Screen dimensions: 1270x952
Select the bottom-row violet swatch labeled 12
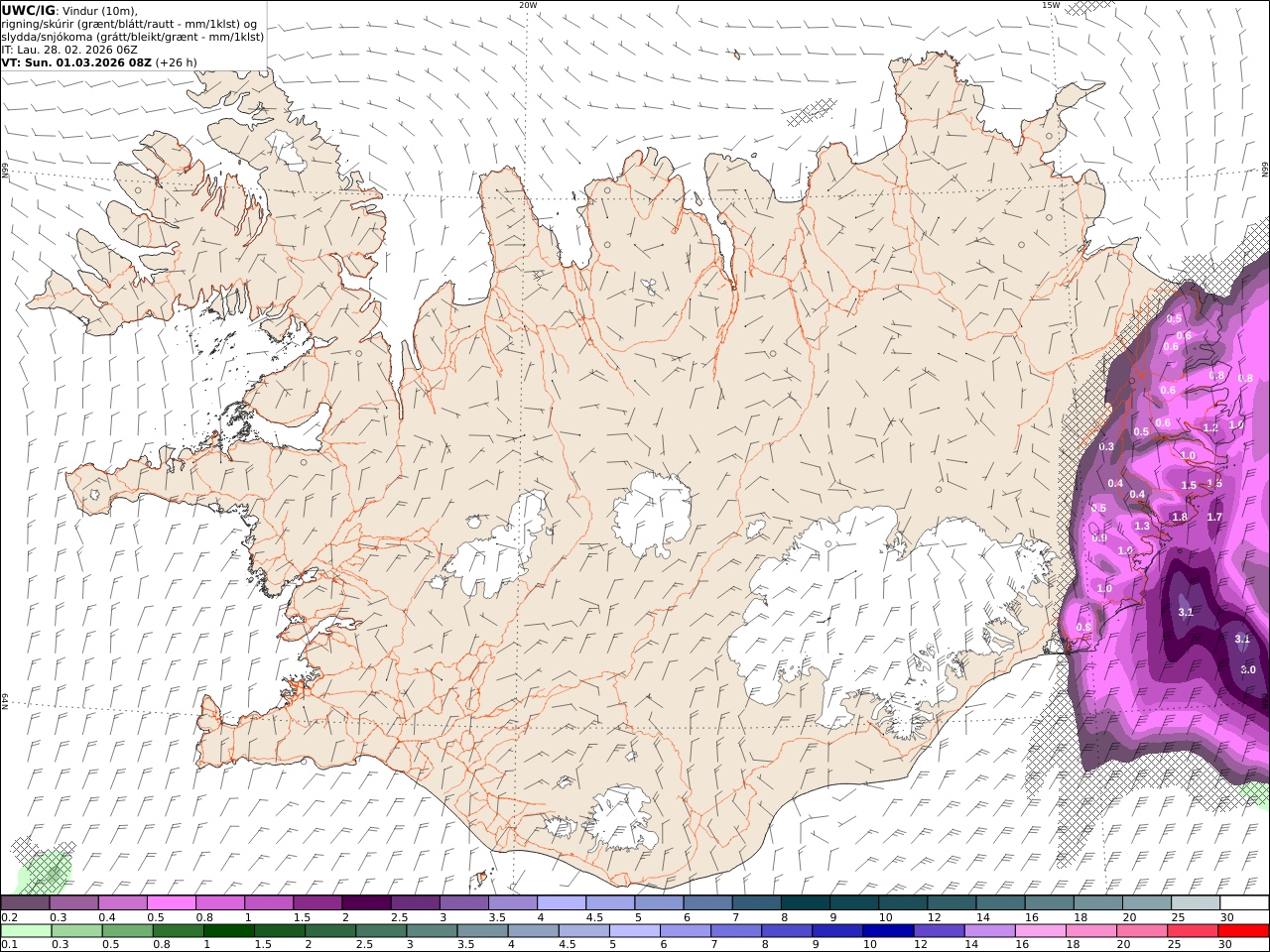pos(939,930)
